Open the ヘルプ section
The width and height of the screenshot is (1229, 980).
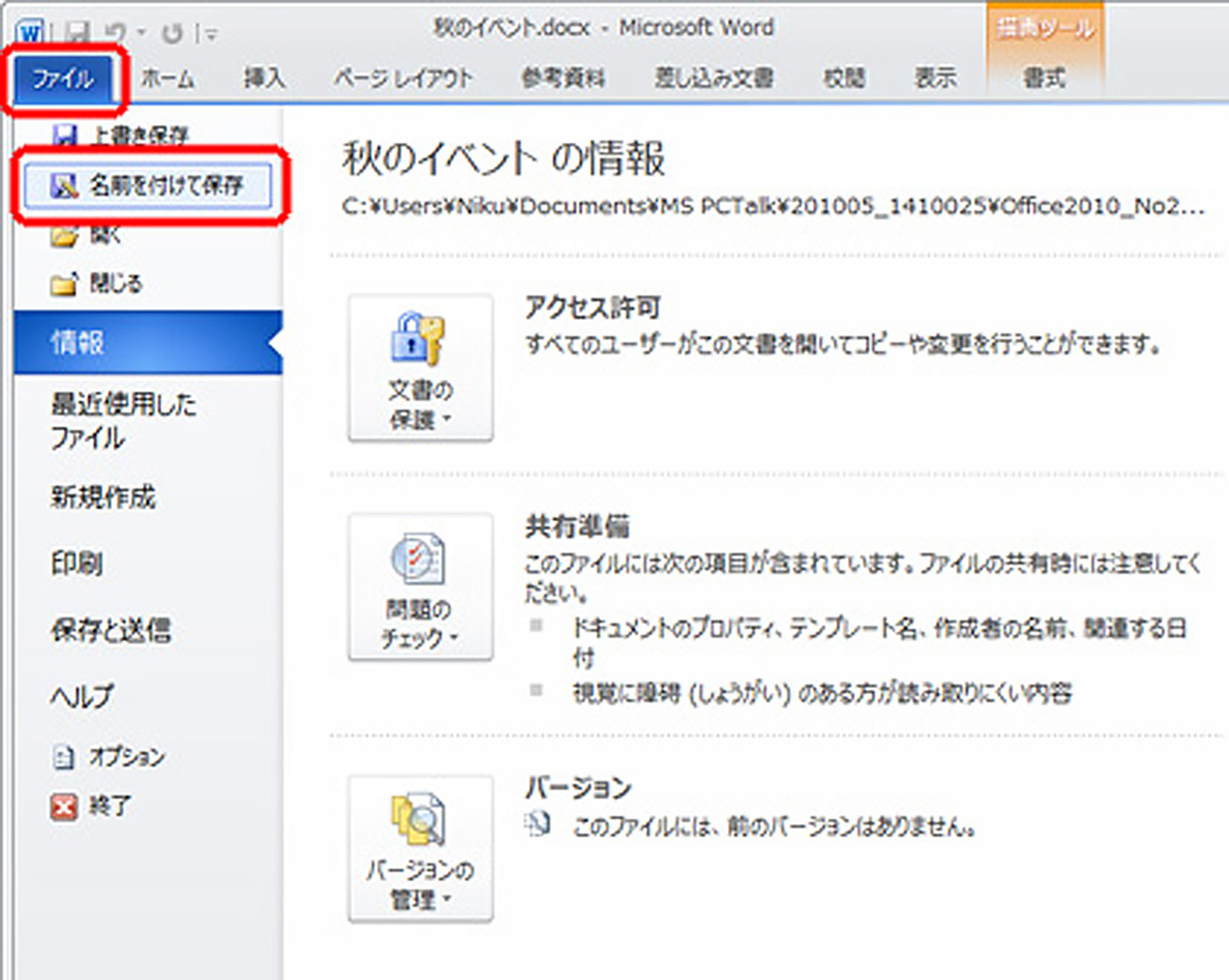tap(81, 696)
